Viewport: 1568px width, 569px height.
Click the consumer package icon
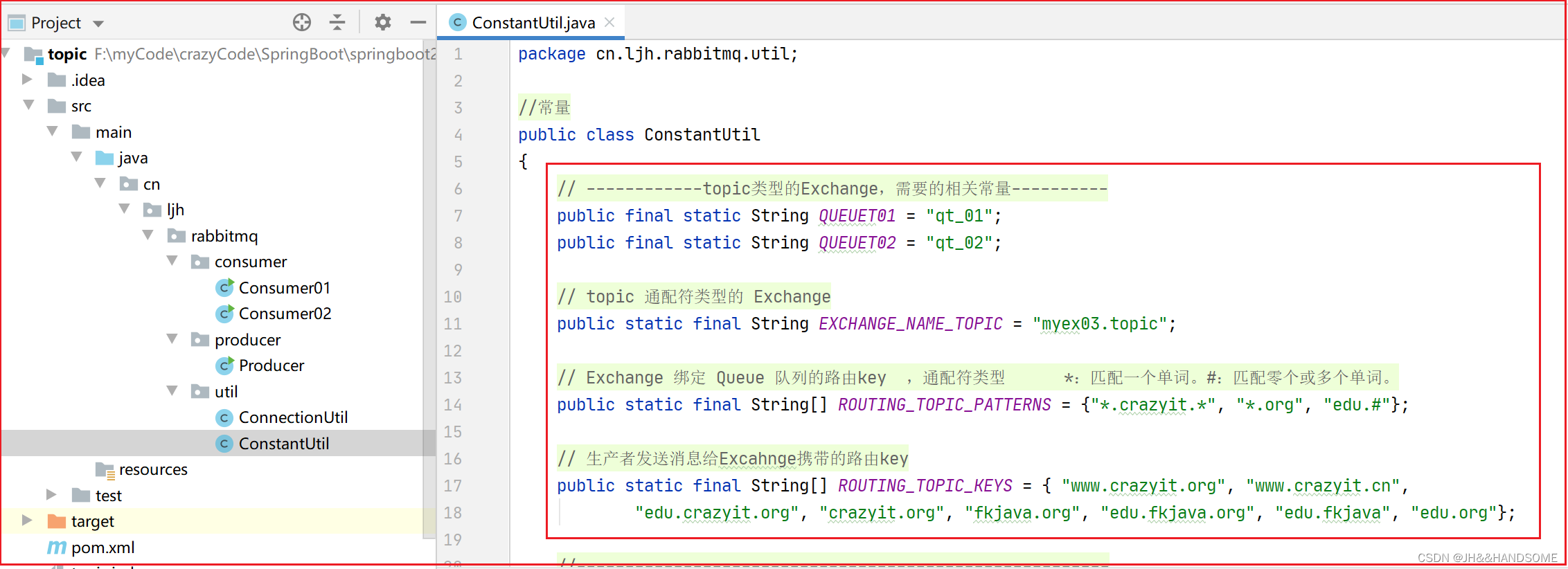pyautogui.click(x=200, y=261)
